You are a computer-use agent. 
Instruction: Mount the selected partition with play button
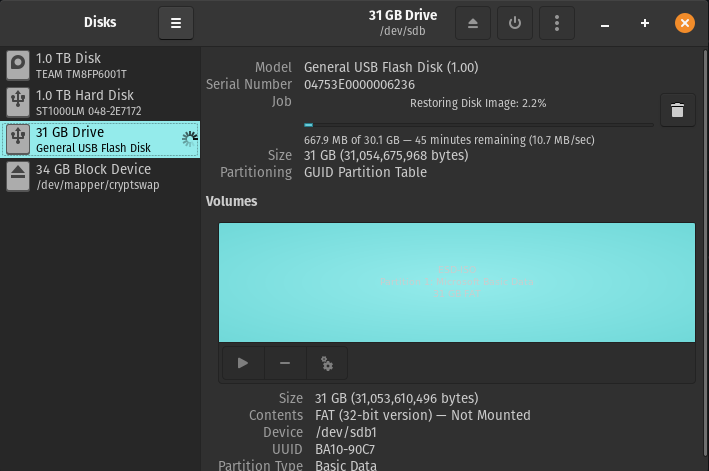243,364
